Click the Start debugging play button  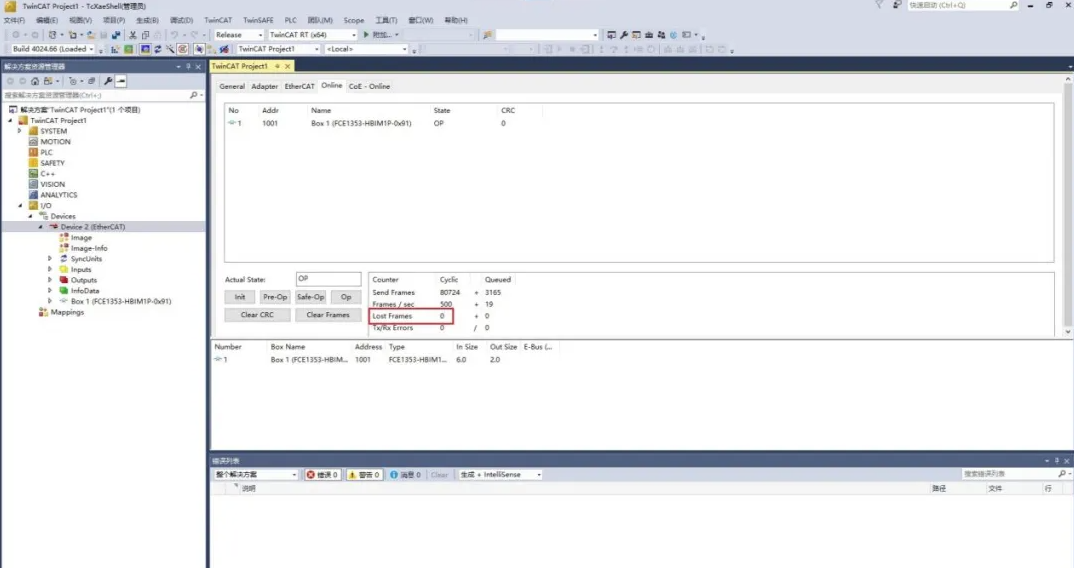coord(366,35)
